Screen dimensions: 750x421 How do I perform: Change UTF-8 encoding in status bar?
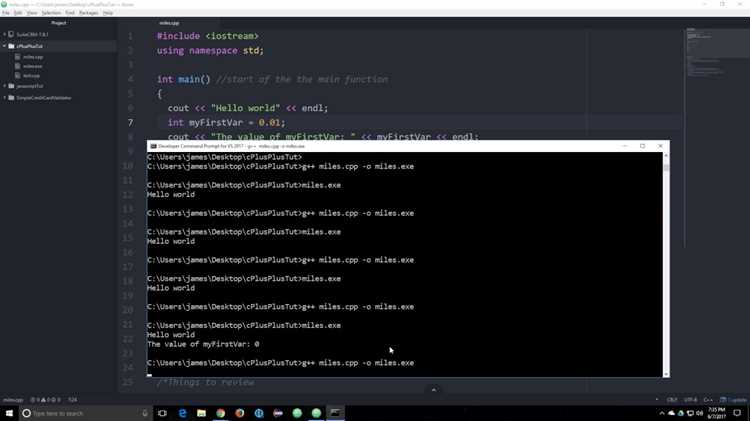point(690,400)
